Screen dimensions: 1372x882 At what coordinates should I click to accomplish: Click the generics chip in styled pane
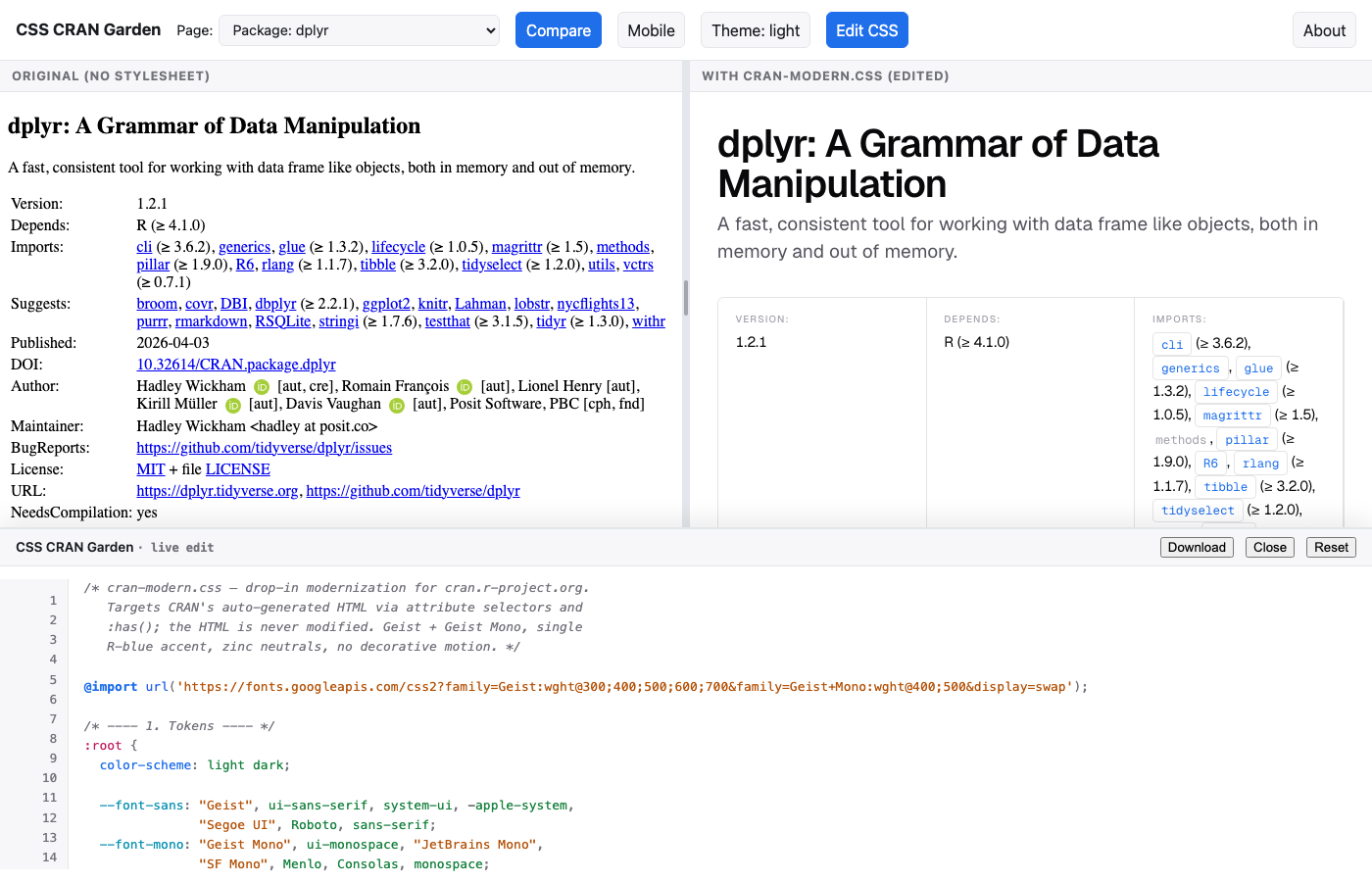tap(1191, 368)
